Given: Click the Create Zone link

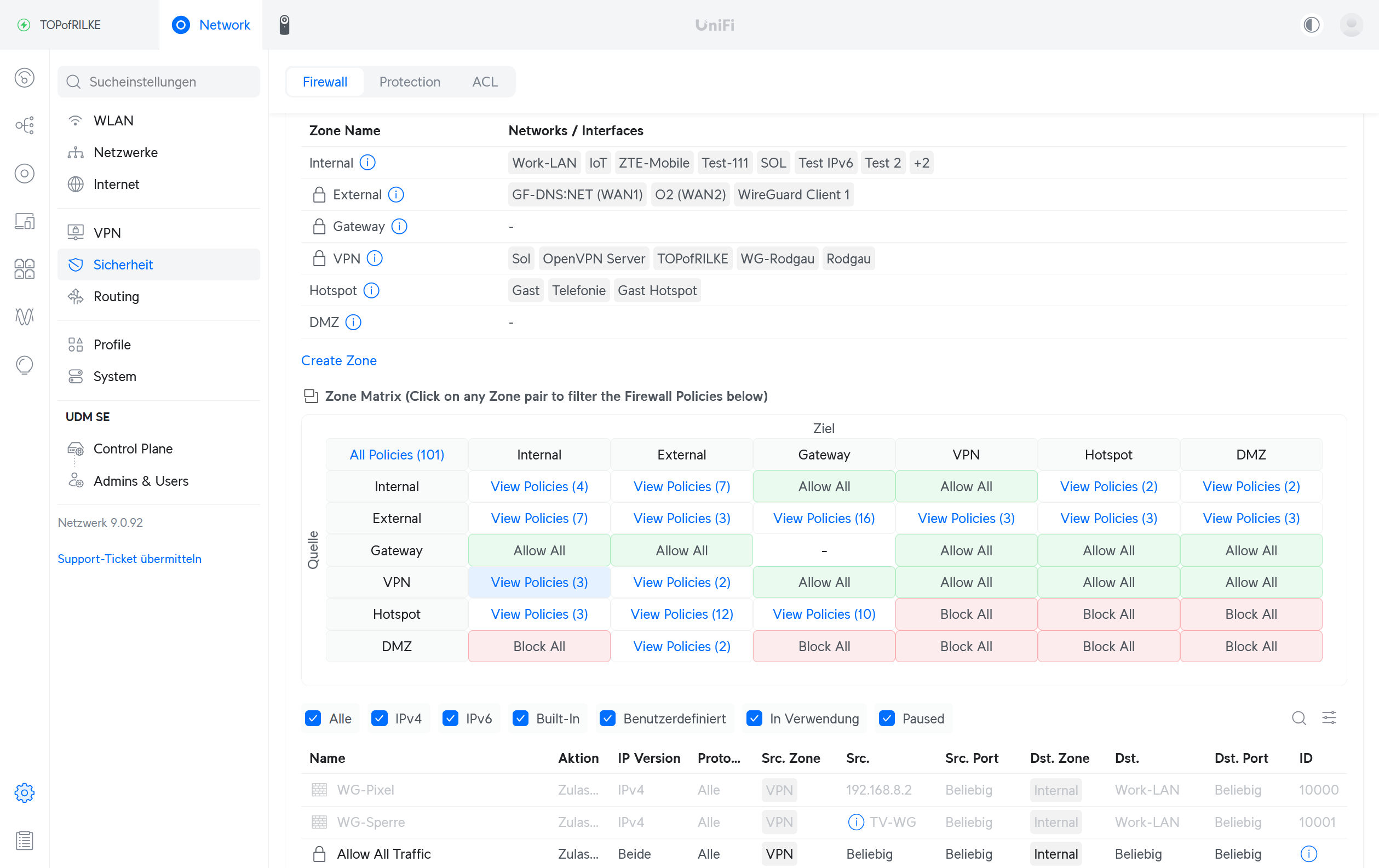Looking at the screenshot, I should coord(339,361).
